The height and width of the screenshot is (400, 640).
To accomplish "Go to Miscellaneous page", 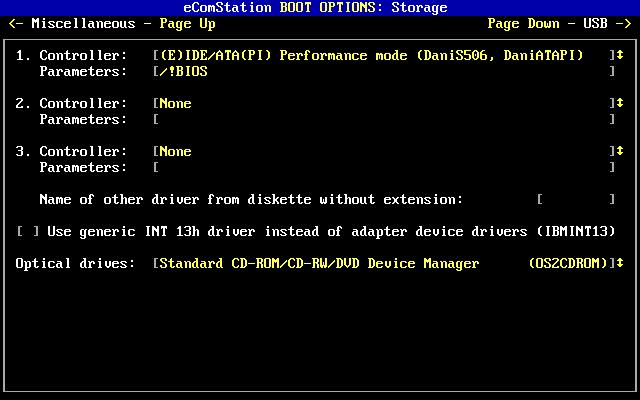I will pyautogui.click(x=83, y=23).
